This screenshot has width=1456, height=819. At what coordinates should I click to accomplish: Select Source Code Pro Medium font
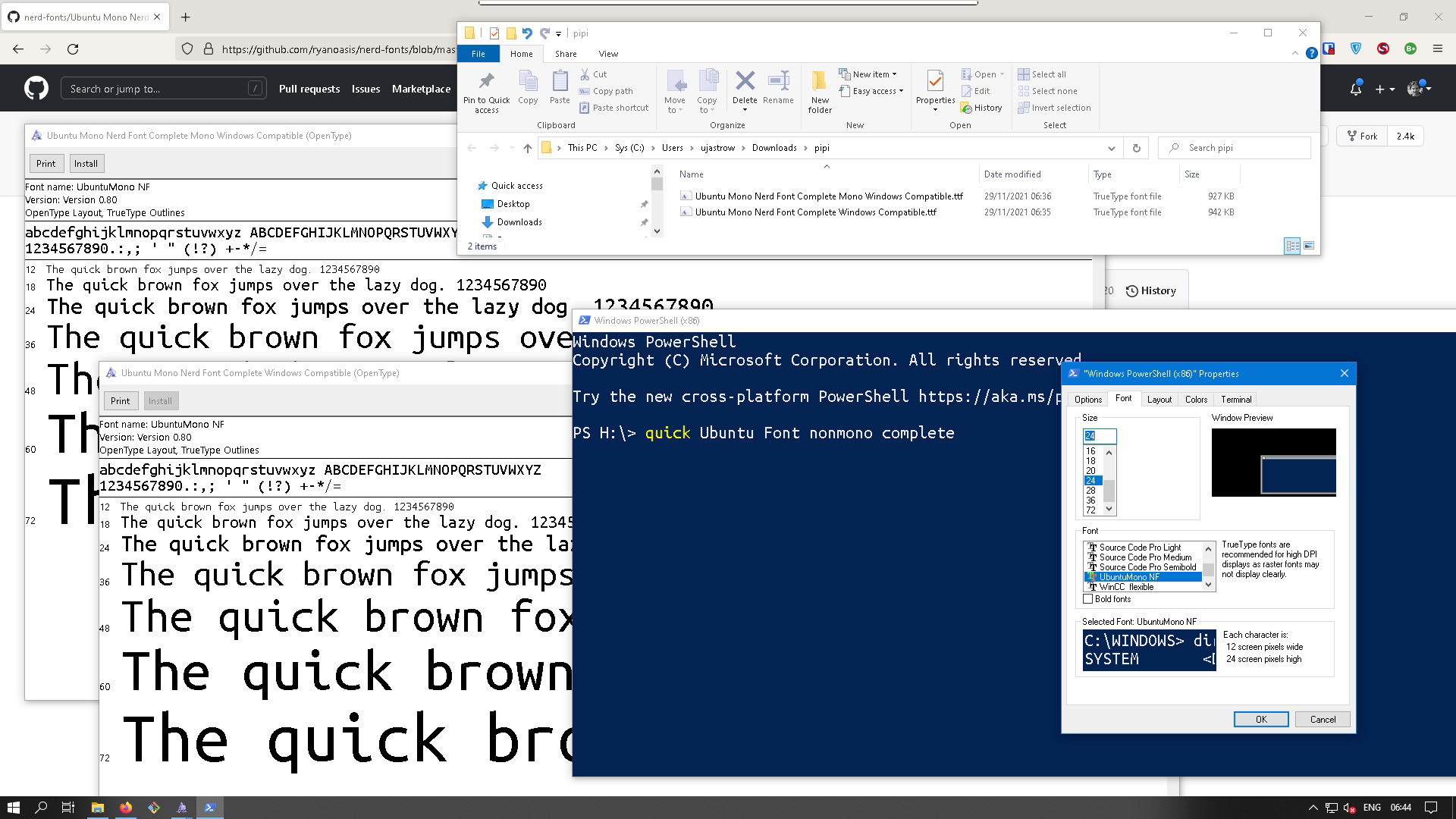pos(1145,557)
